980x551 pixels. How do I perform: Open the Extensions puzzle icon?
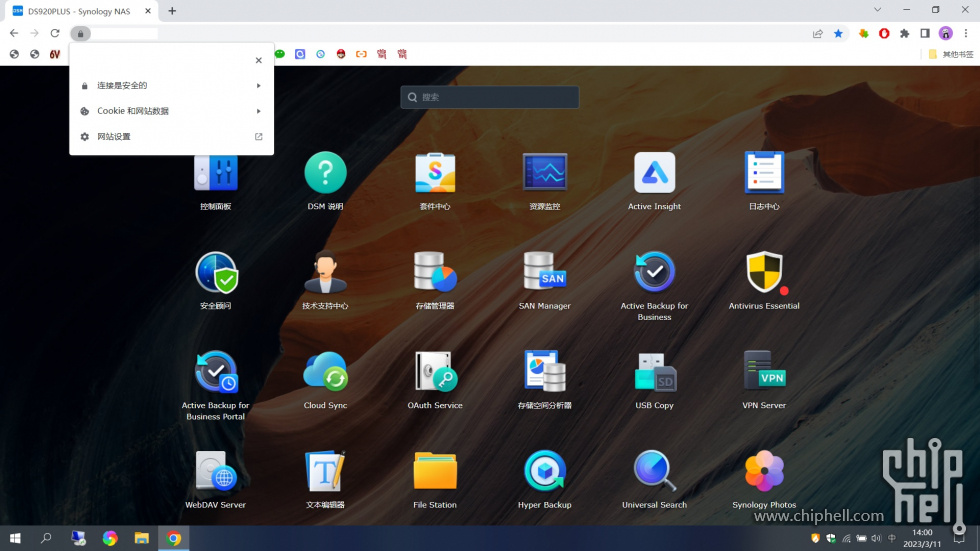coord(904,34)
